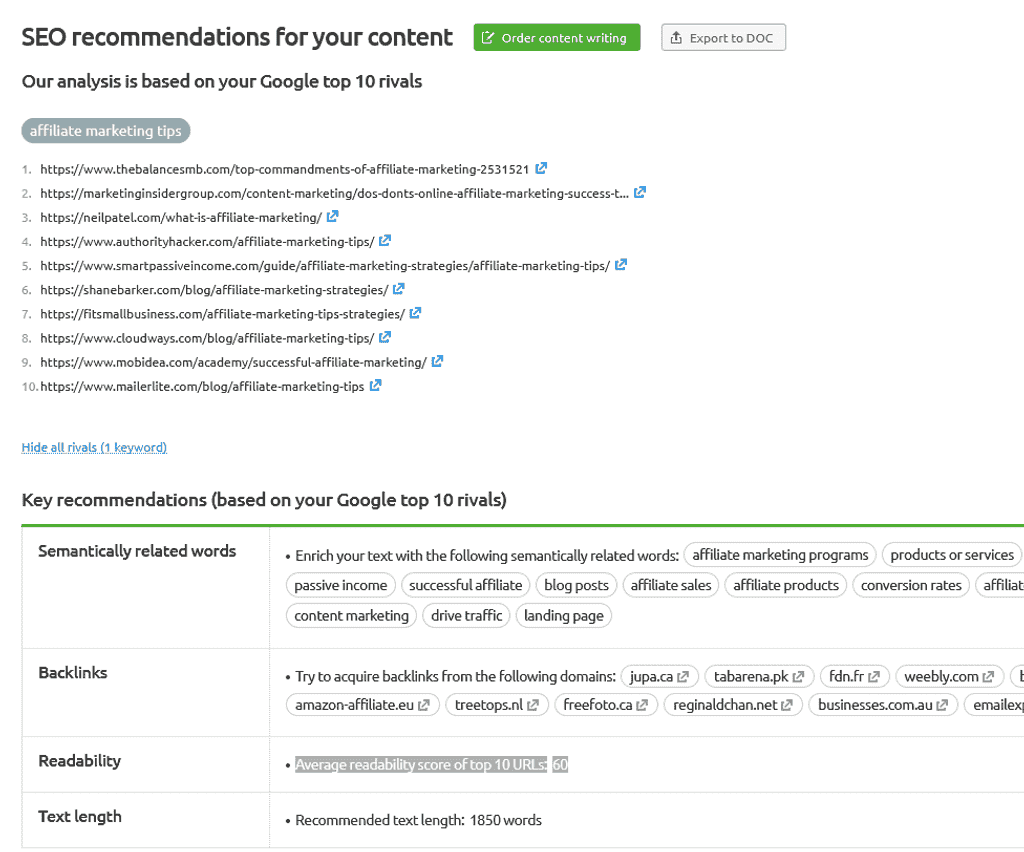Click external link icon for mobidea URL
The width and height of the screenshot is (1024, 852).
pyautogui.click(x=437, y=361)
